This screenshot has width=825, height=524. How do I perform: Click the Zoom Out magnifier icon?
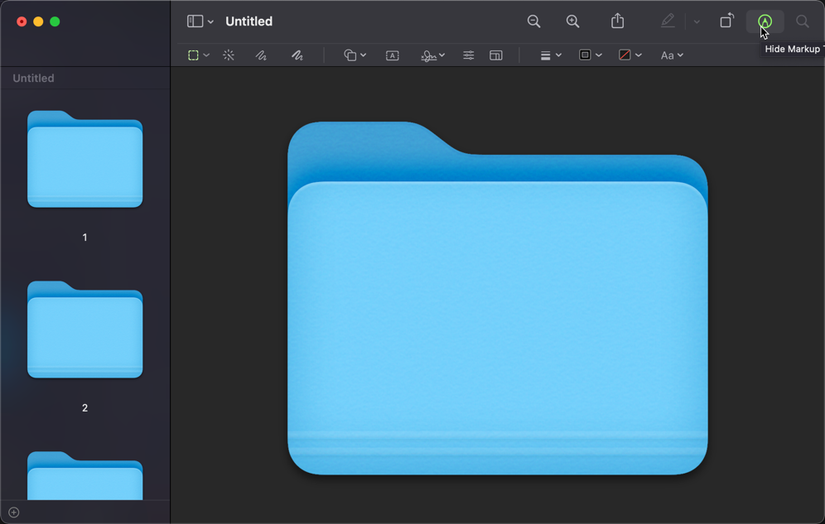coord(534,21)
